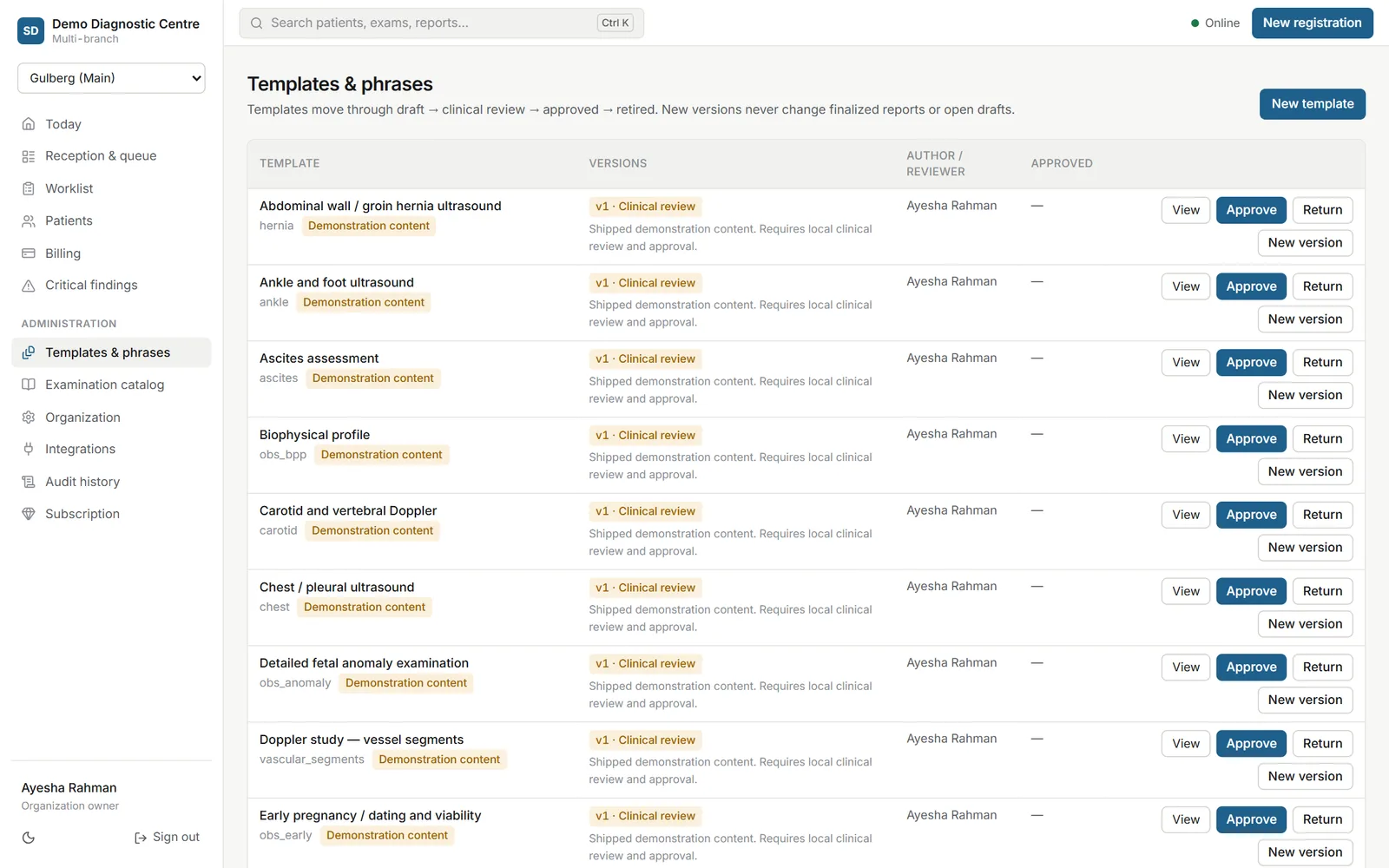1389x868 pixels.
Task: Click the search magnifier icon
Action: (257, 23)
